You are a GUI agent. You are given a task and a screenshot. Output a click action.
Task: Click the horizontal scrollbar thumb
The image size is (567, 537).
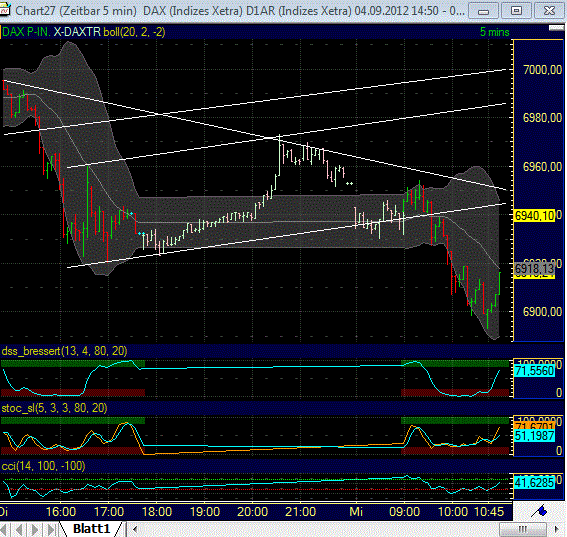pyautogui.click(x=523, y=529)
